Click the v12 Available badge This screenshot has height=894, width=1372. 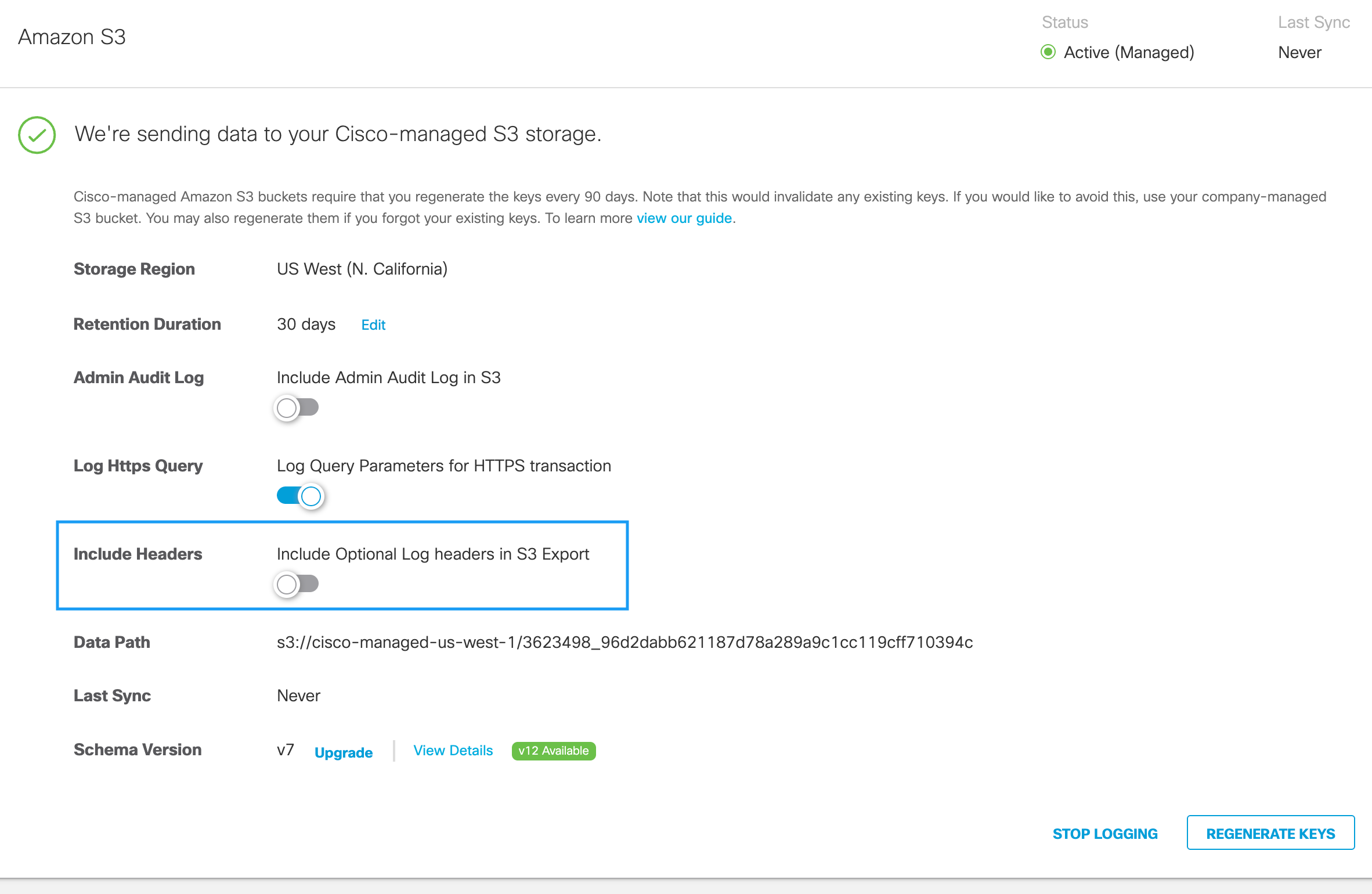click(553, 751)
